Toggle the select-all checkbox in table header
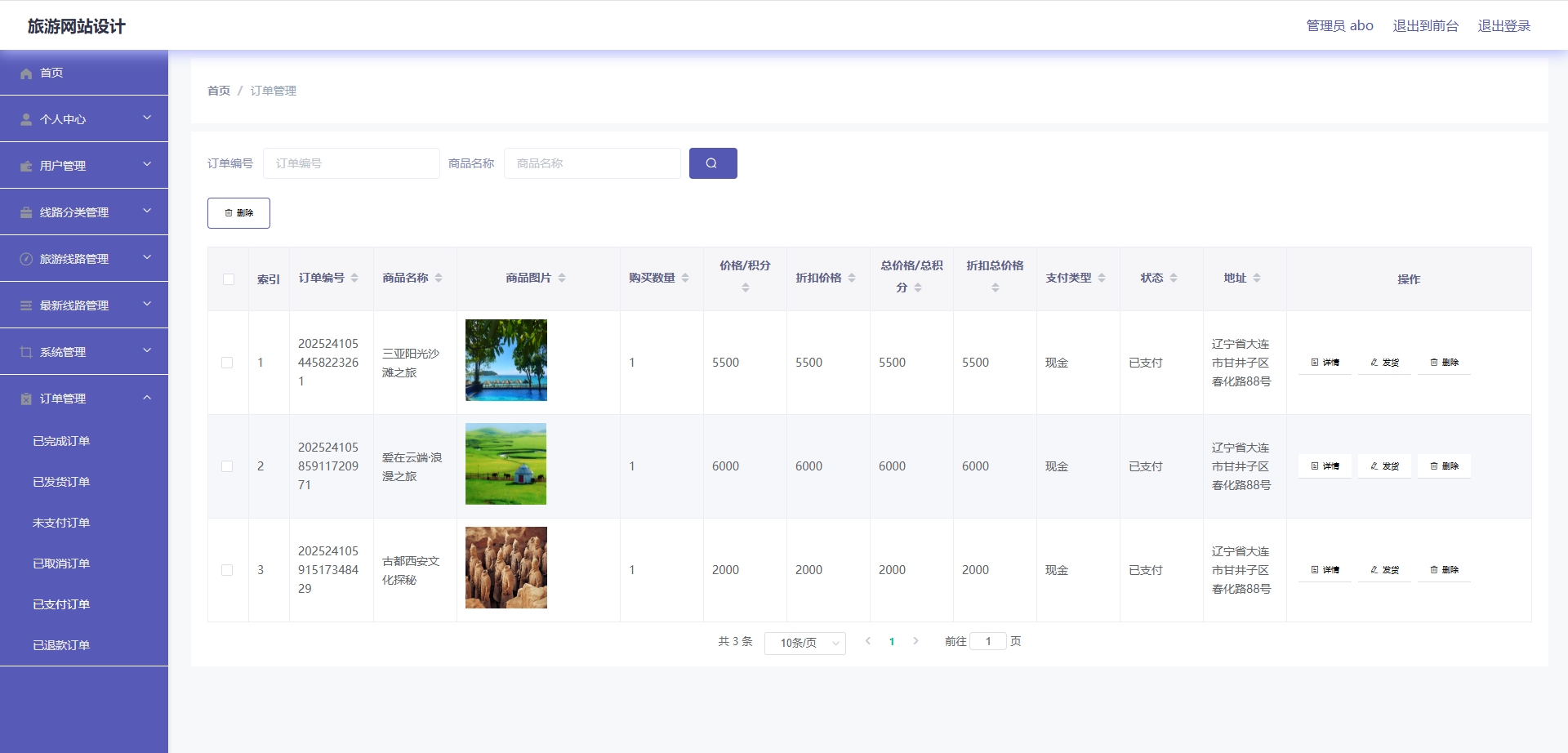This screenshot has width=1568, height=753. coord(229,279)
